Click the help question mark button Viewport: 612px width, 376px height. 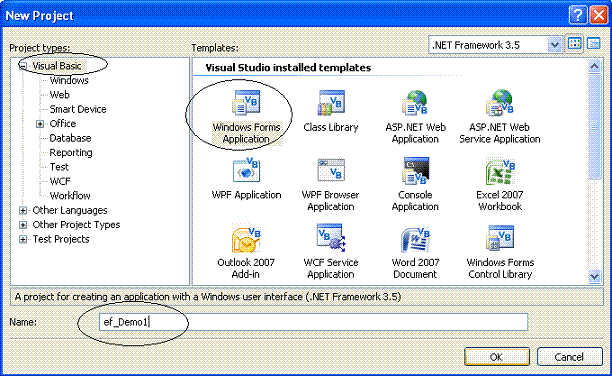coord(578,15)
